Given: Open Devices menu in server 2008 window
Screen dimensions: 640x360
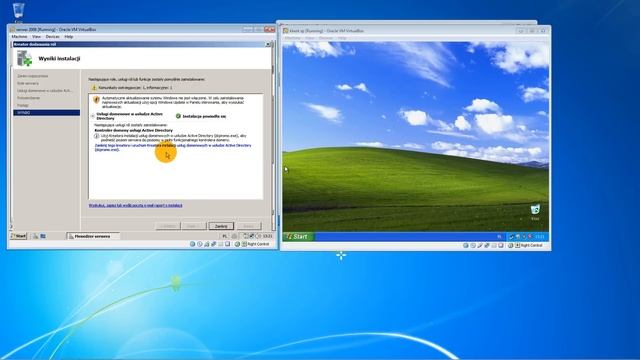Looking at the screenshot, I should pos(52,37).
